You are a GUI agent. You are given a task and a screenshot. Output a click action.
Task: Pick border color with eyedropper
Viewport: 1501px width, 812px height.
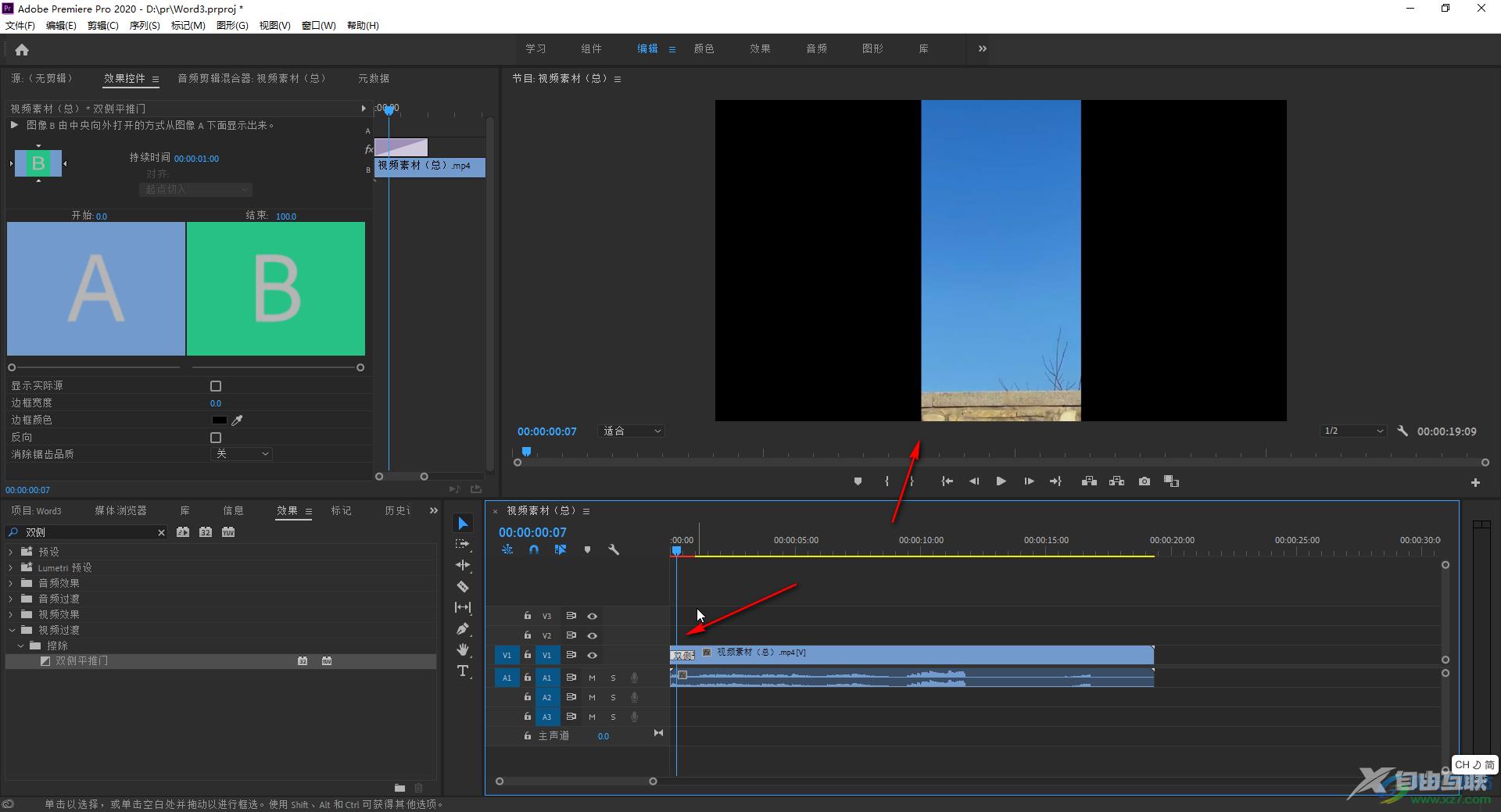pyautogui.click(x=237, y=420)
